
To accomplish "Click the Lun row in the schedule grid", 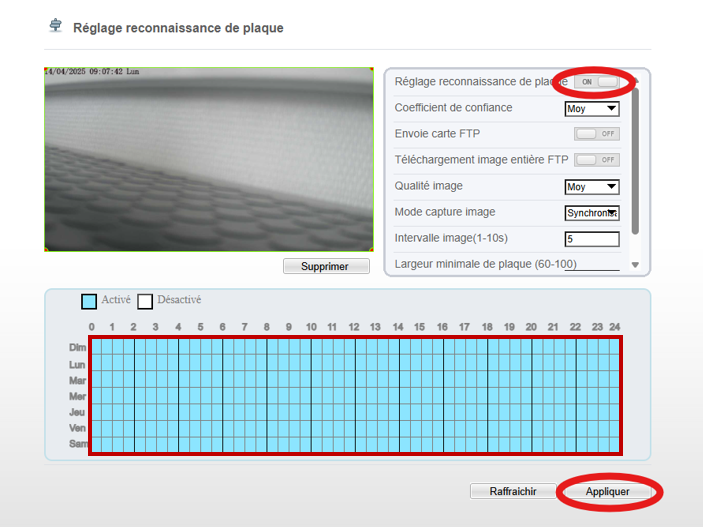I will (x=355, y=363).
